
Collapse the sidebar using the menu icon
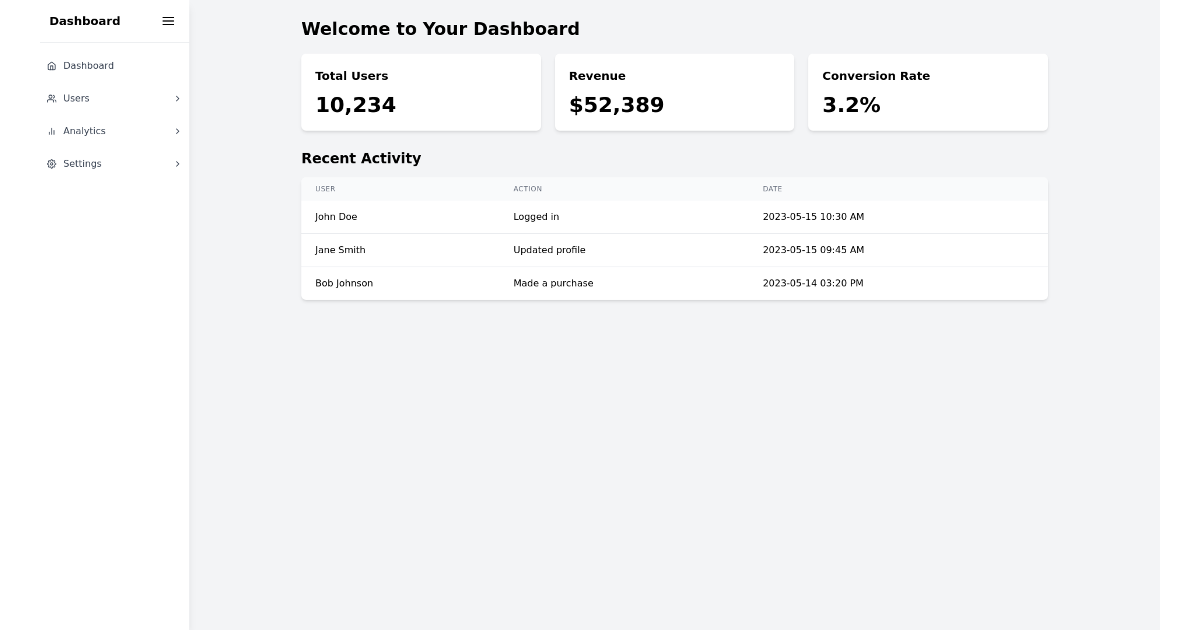coord(168,21)
